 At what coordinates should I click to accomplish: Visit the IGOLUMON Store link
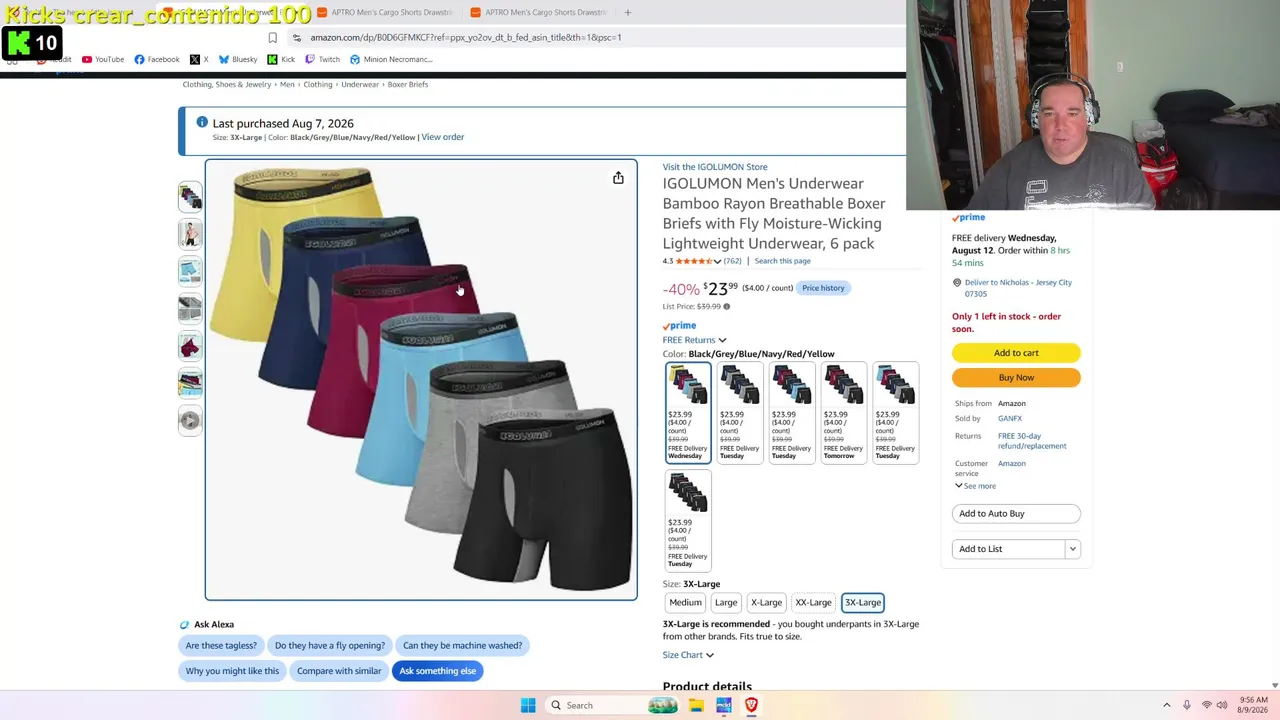pyautogui.click(x=715, y=167)
